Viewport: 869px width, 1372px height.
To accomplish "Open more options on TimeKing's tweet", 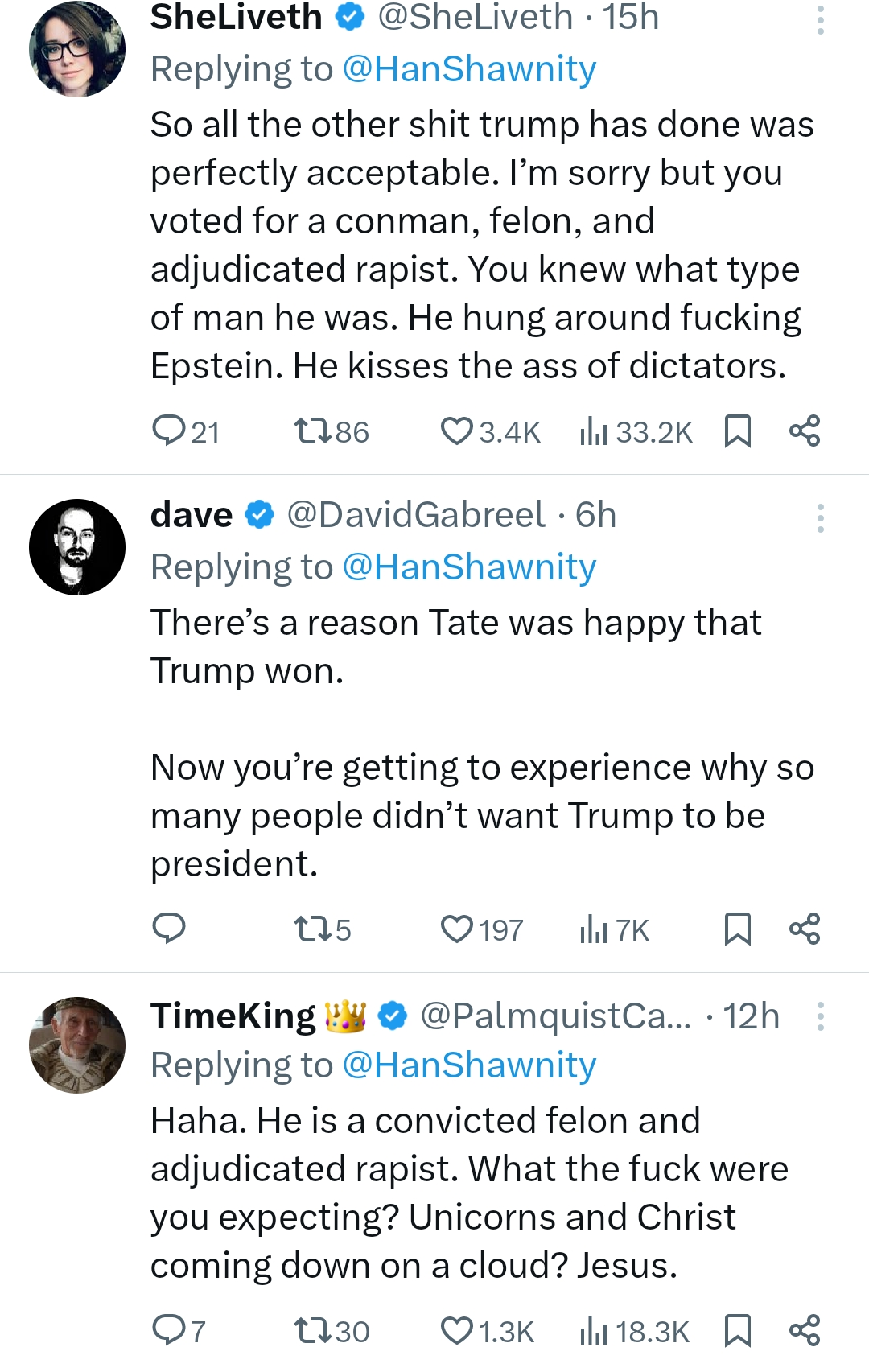I will pos(820,1016).
